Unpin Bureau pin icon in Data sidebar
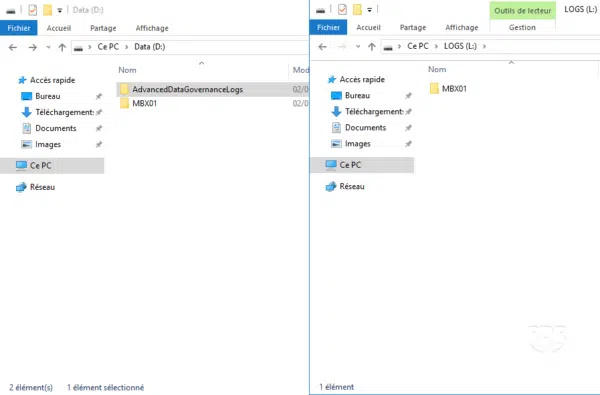Image resolution: width=600 pixels, height=395 pixels. (99, 96)
